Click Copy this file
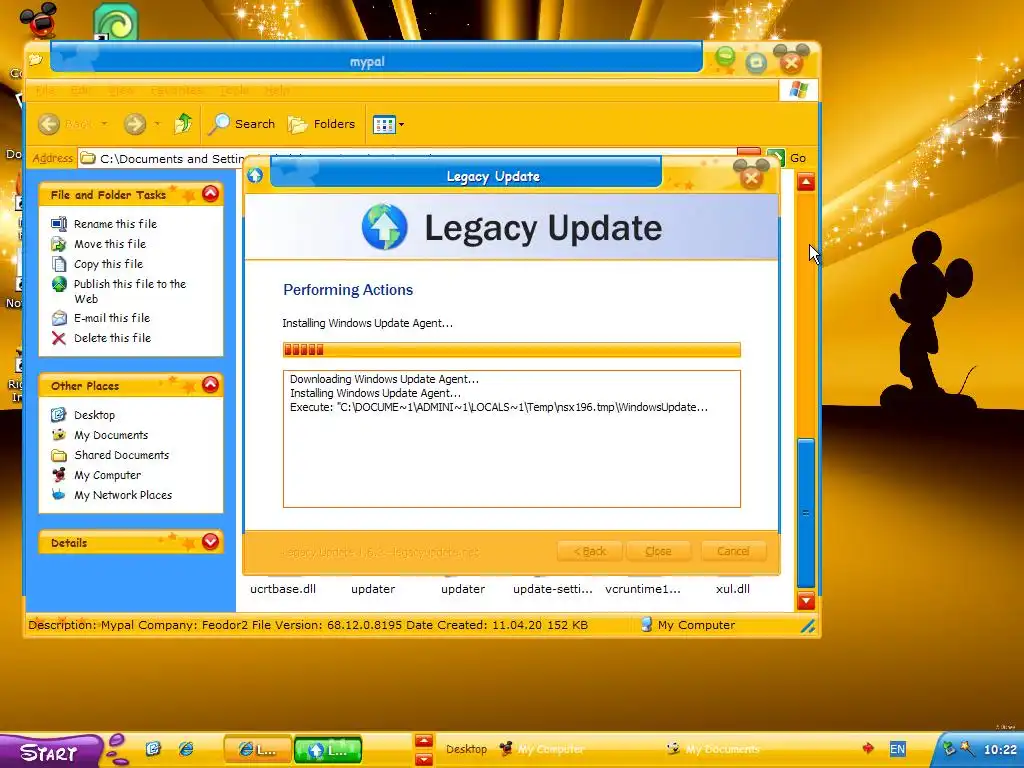 pyautogui.click(x=108, y=264)
